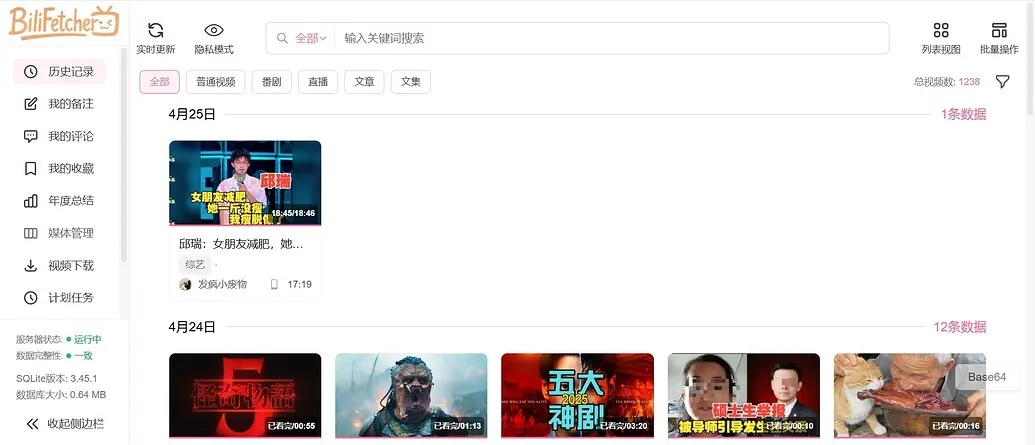1035x445 pixels.
Task: Click SQLite版本: 3.45.1 text
Action: pos(57,378)
